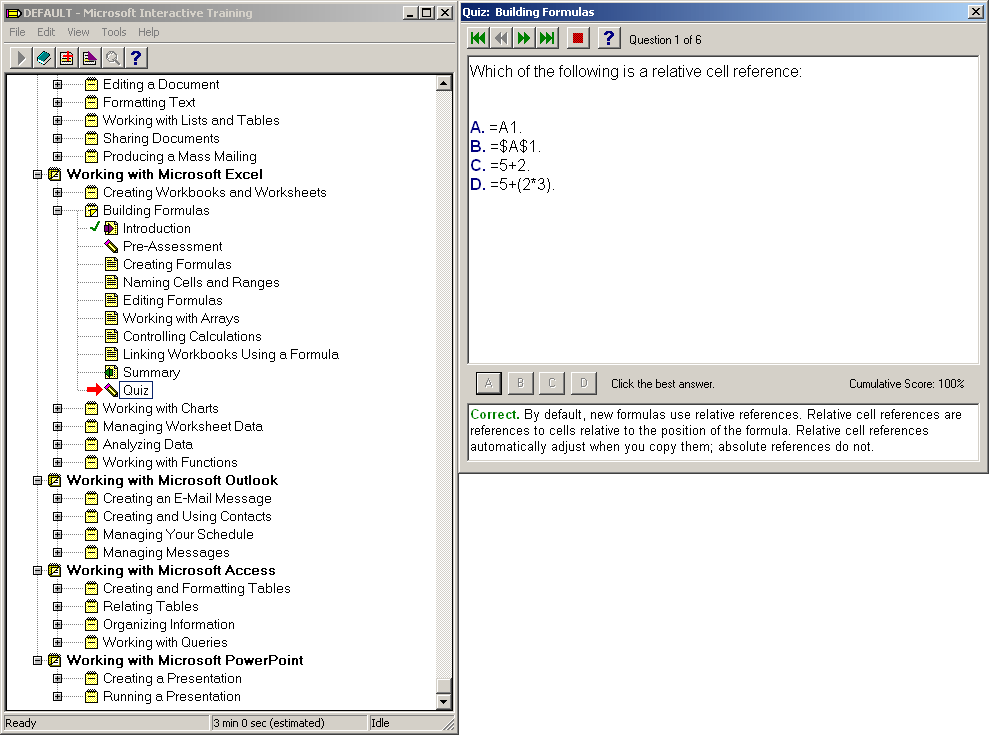Click the Quiz pencil icon
This screenshot has height=735, width=989.
111,390
